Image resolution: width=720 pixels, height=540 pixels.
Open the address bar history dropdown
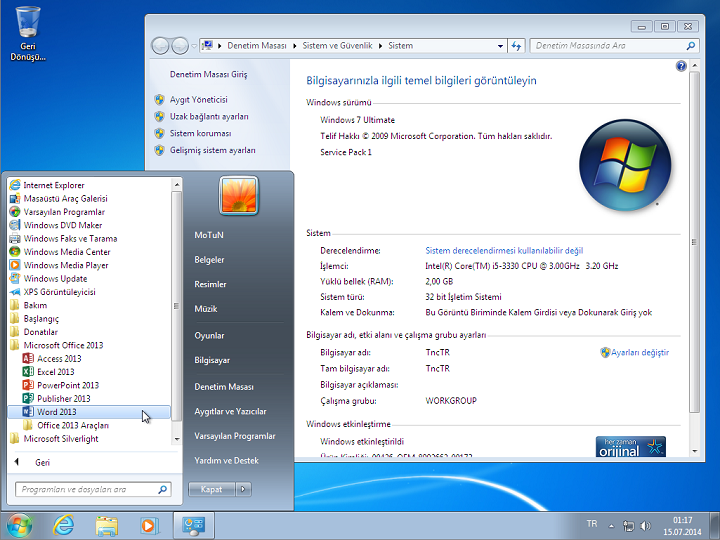point(500,46)
